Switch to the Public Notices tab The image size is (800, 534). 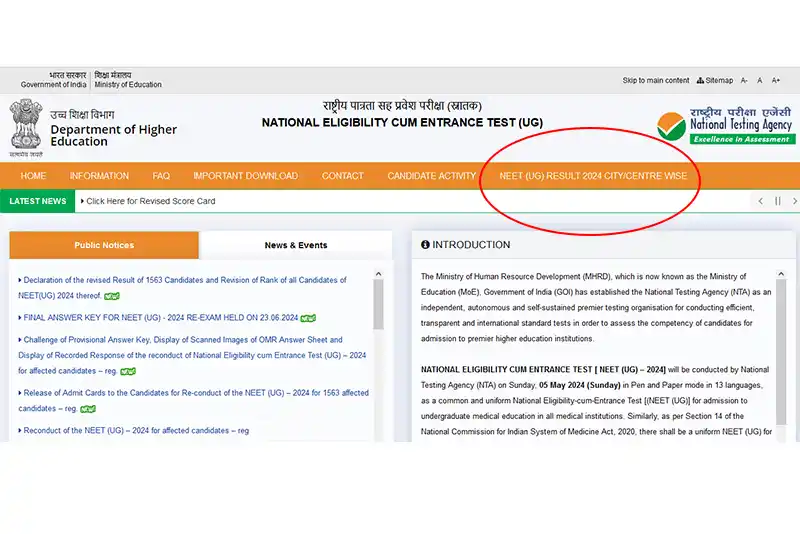[x=104, y=245]
